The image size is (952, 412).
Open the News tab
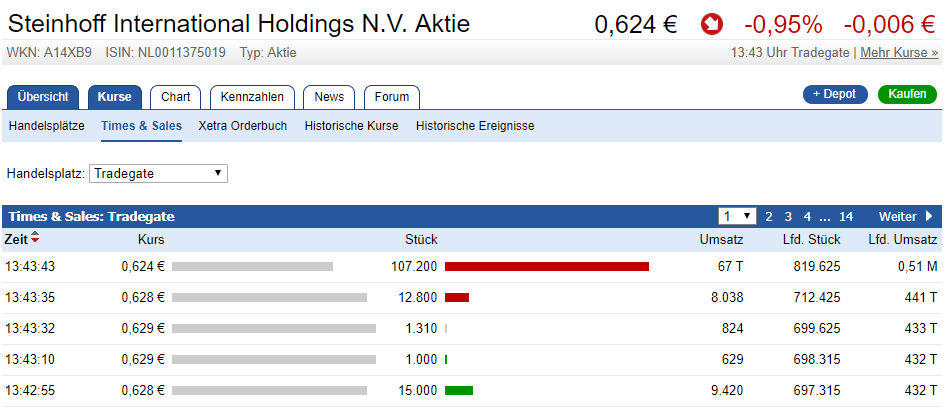[329, 96]
